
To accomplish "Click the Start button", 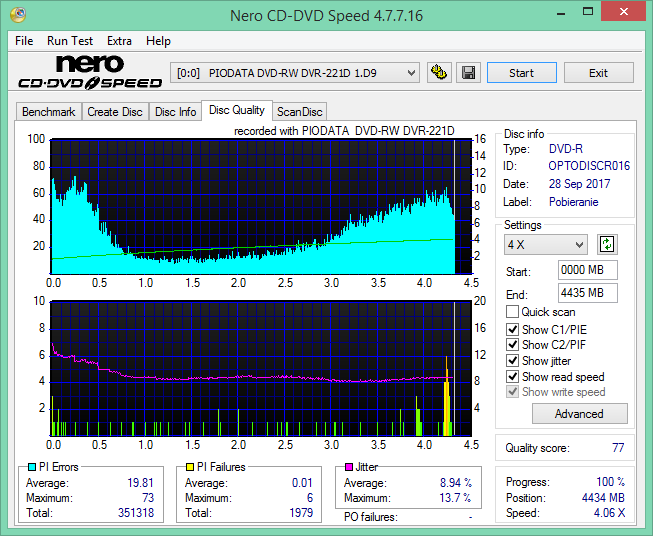I will (521, 73).
